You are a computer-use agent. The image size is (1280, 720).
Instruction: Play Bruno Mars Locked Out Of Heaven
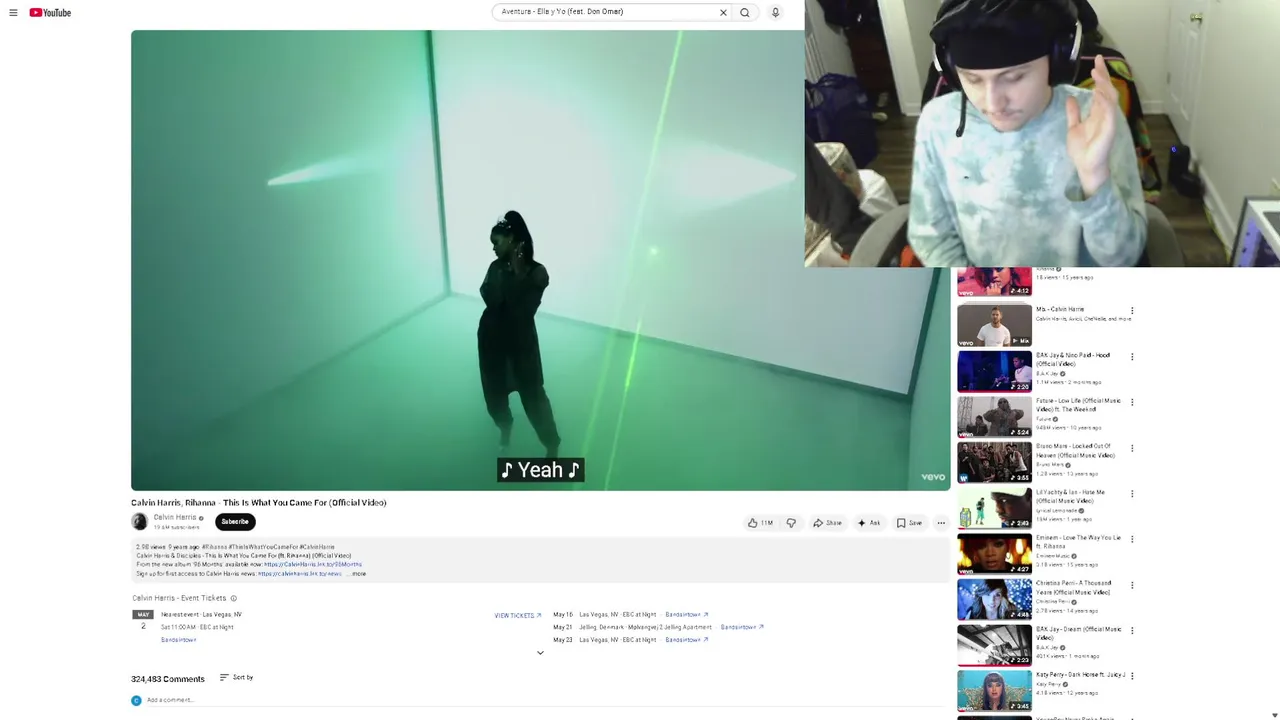point(994,463)
